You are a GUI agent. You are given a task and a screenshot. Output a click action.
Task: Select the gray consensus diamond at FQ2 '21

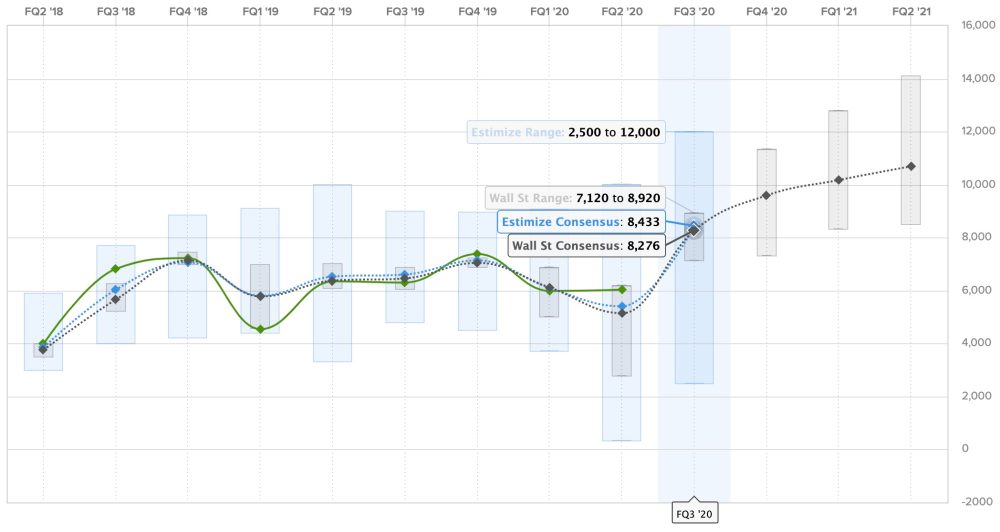pos(911,166)
